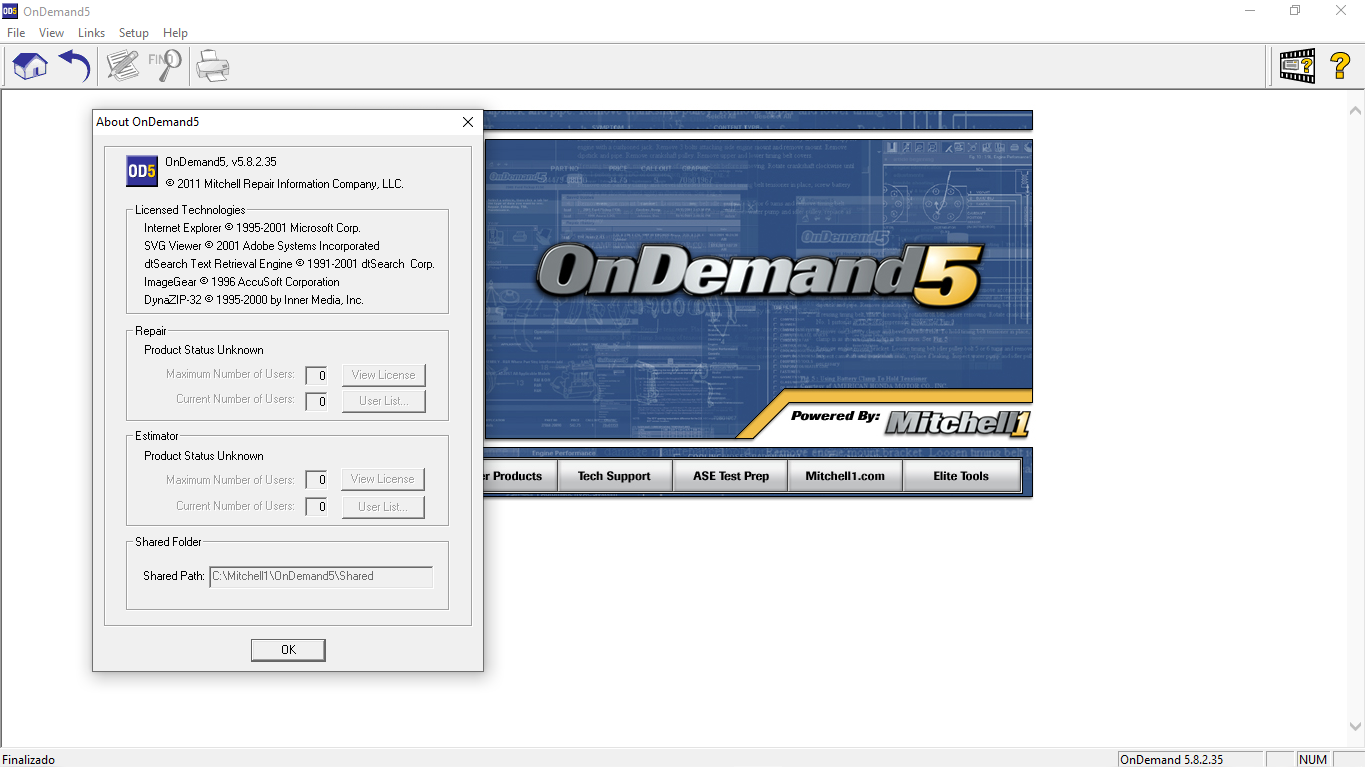Open the File menu
Screen dimensions: 1365x767
[x=16, y=33]
